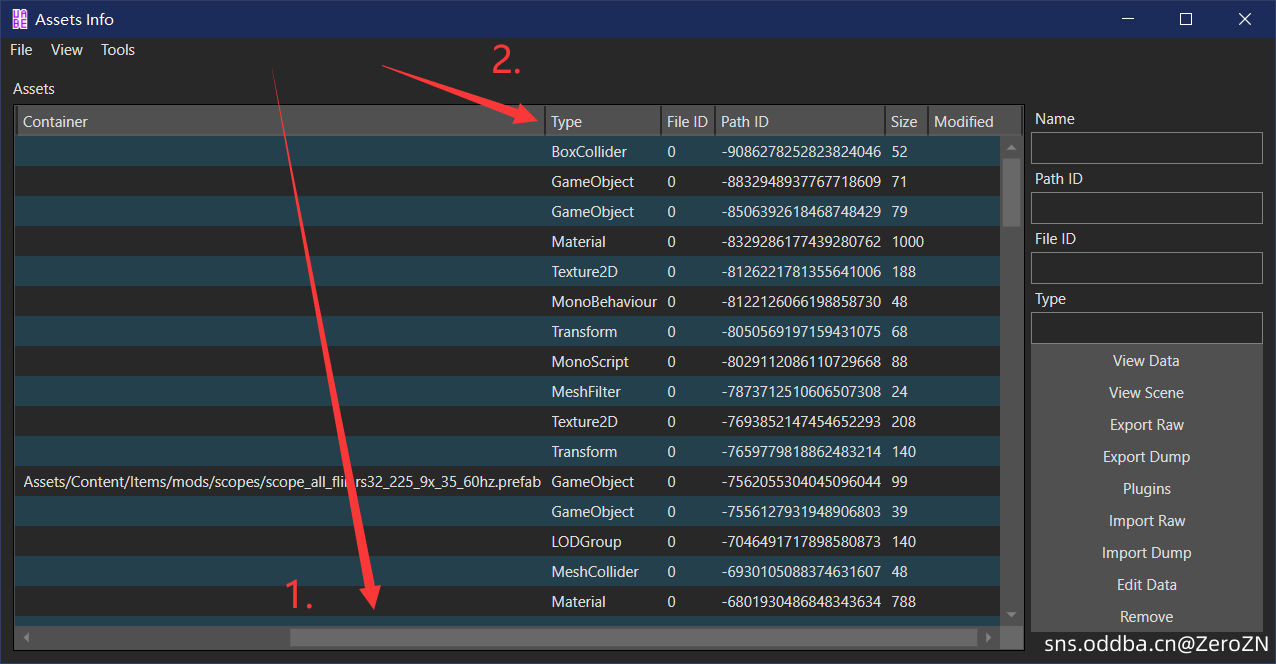Click the vertical scrollbar up arrow
Viewport: 1276px width, 664px height.
click(x=1010, y=147)
